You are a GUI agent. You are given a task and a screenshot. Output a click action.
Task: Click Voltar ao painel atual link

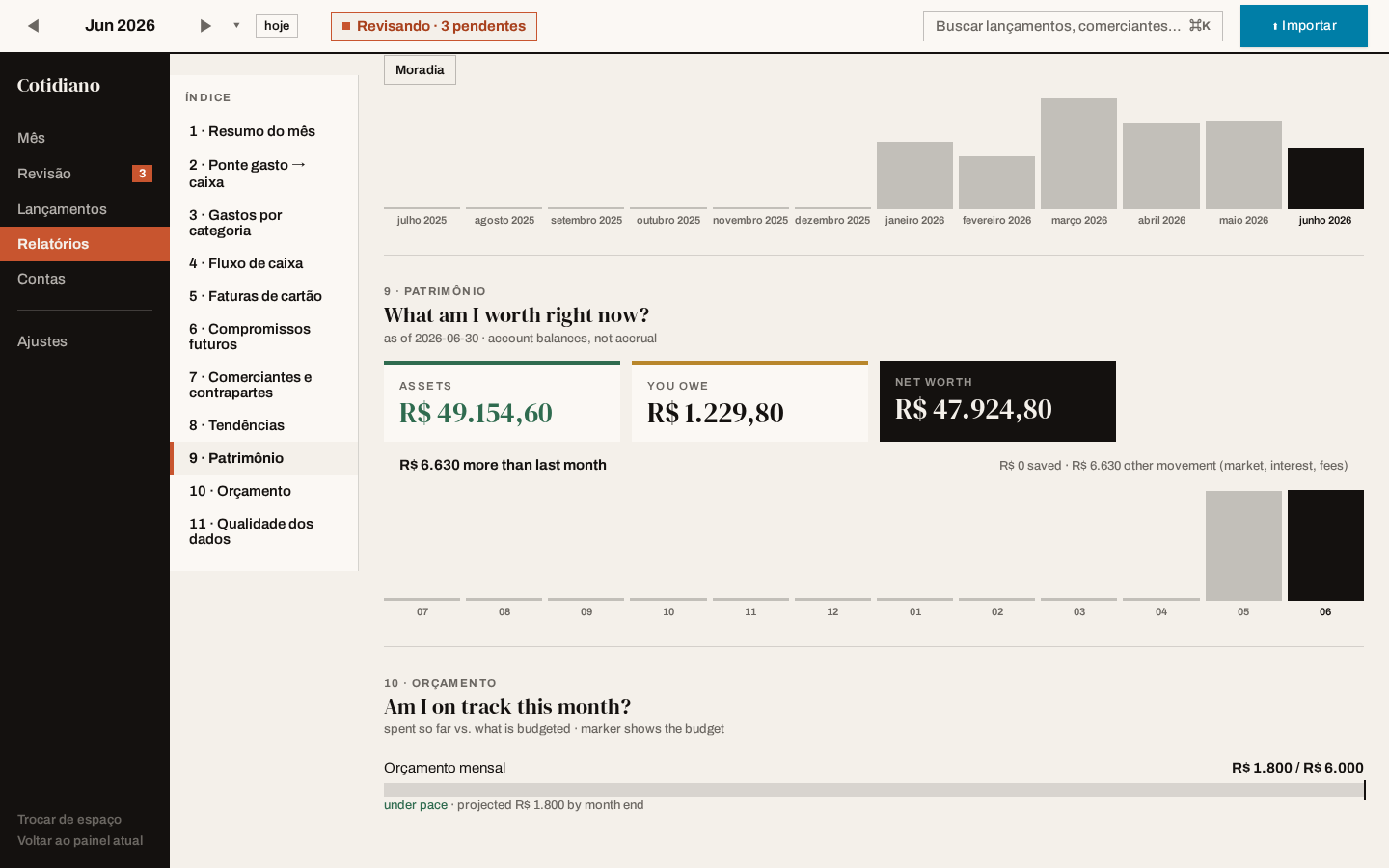[x=80, y=841]
